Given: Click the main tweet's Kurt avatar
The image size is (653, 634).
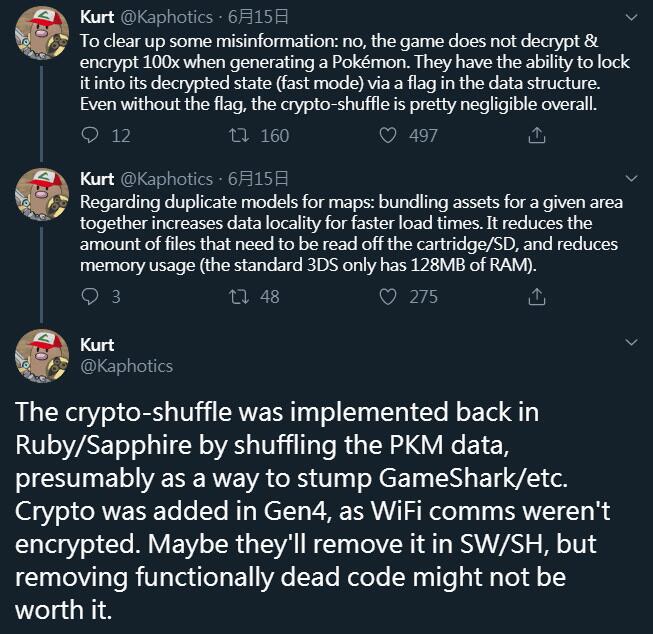Looking at the screenshot, I should pyautogui.click(x=41, y=356).
